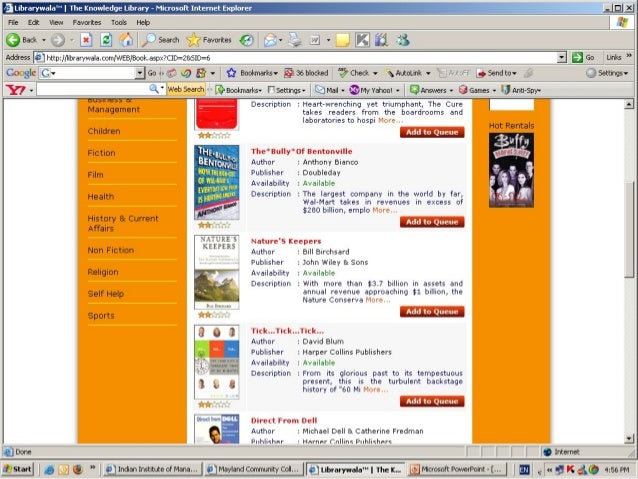Open the Mail envelope toolbar icon

270,40
